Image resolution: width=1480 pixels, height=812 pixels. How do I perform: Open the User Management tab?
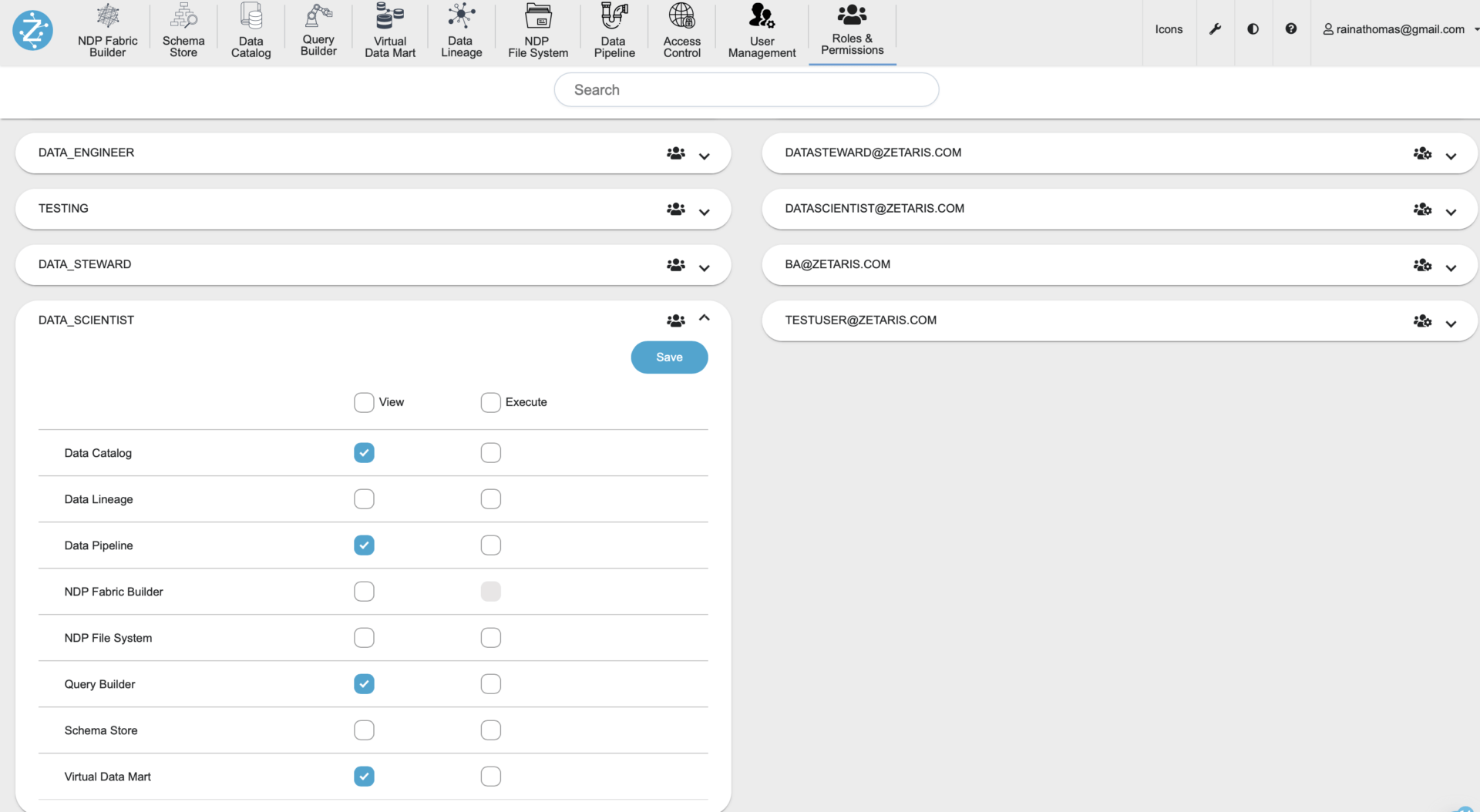pyautogui.click(x=762, y=31)
